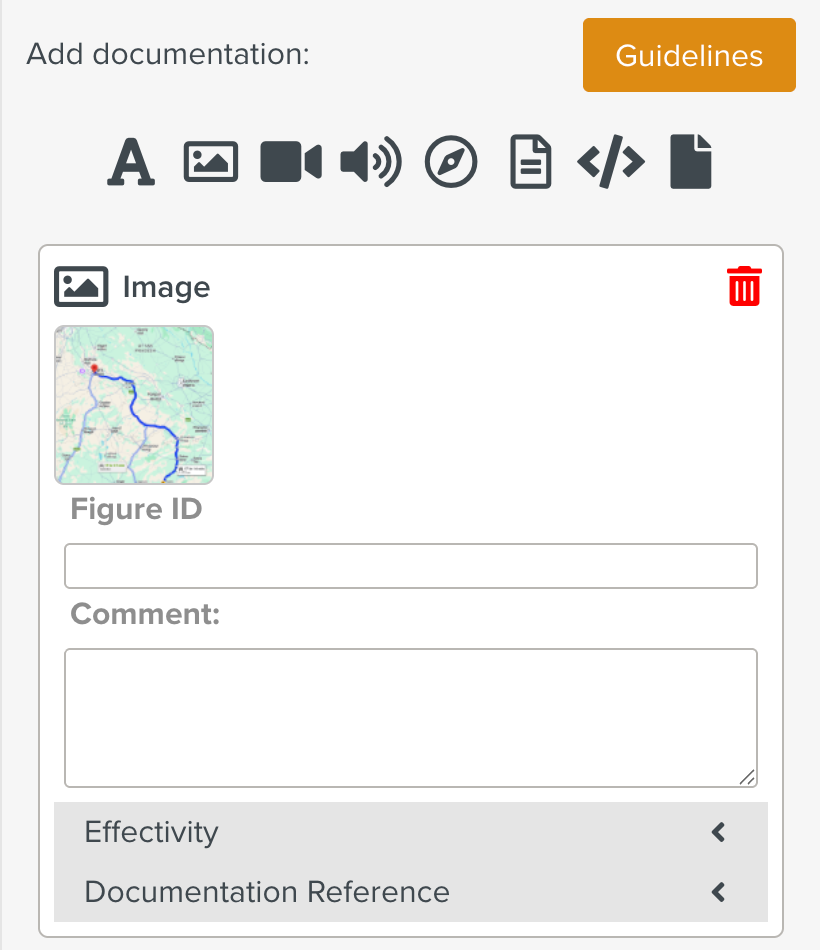This screenshot has width=822, height=950.
Task: Add a text document file block
Action: pyautogui.click(x=531, y=162)
